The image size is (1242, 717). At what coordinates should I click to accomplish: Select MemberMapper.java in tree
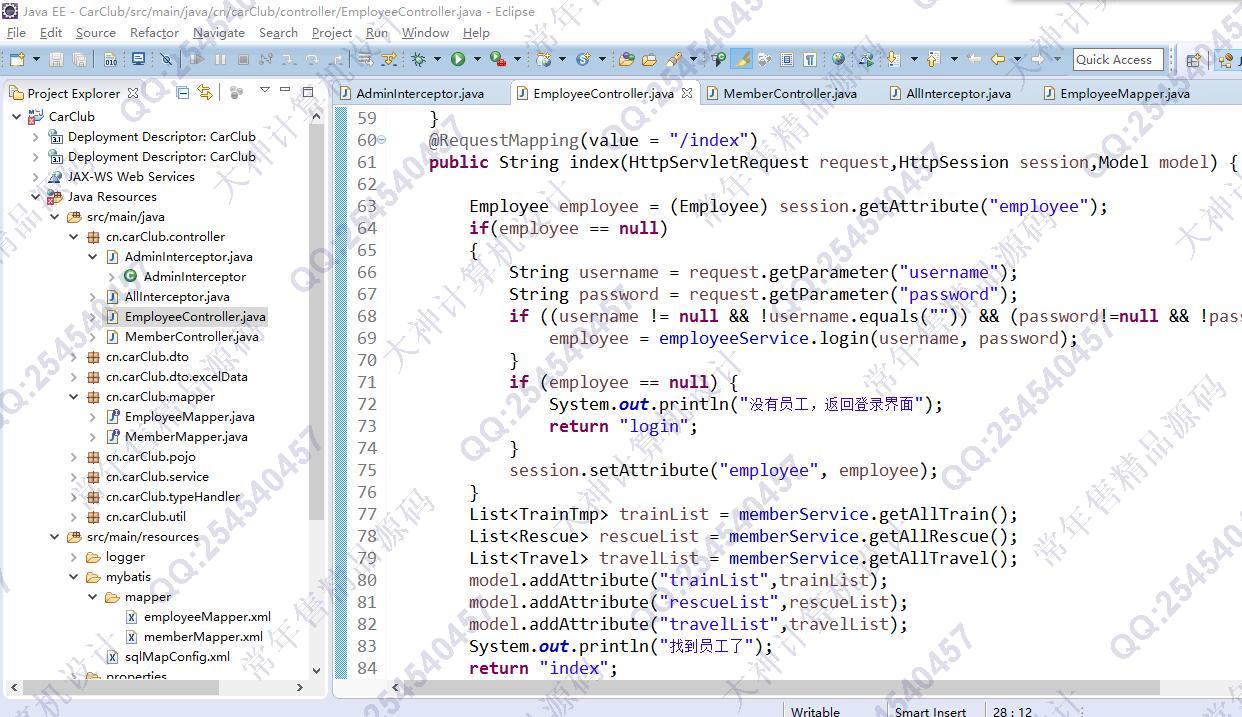pos(186,437)
